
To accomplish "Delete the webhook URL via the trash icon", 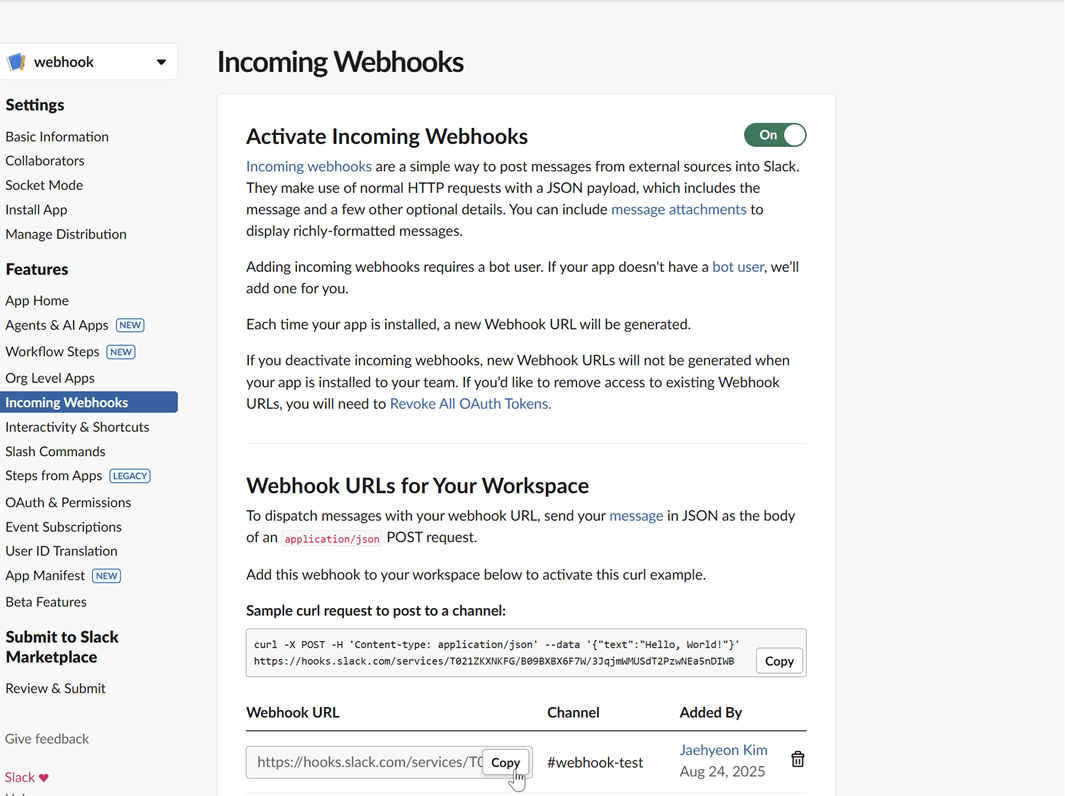I will pyautogui.click(x=797, y=760).
